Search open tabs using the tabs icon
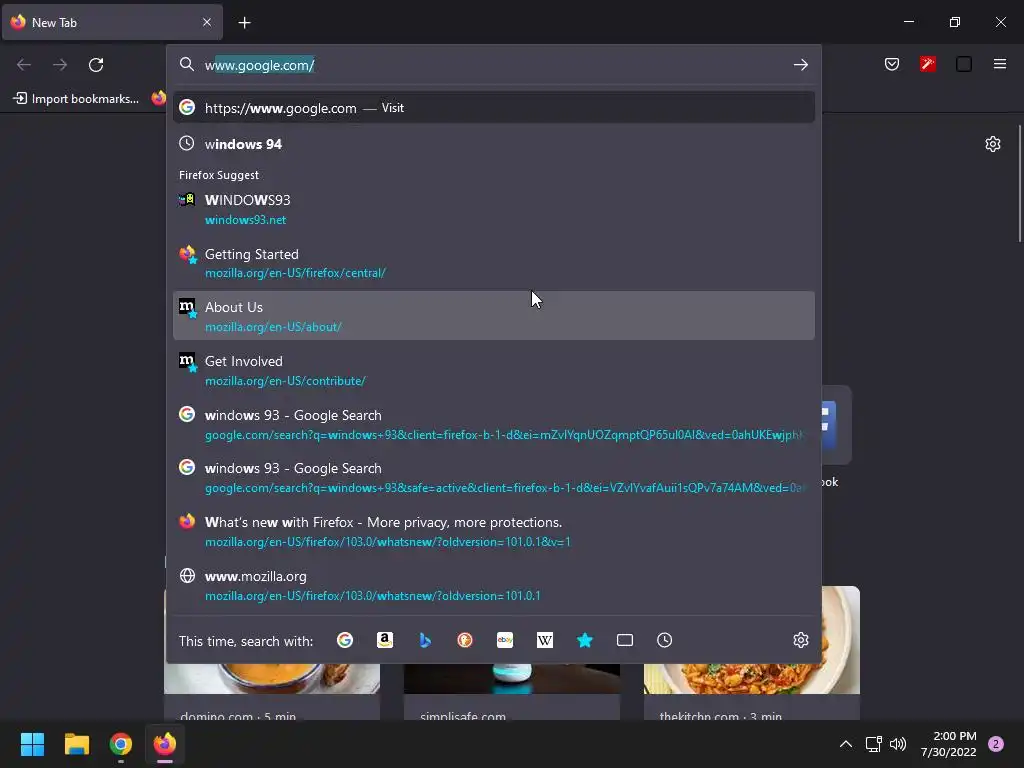 tap(625, 641)
